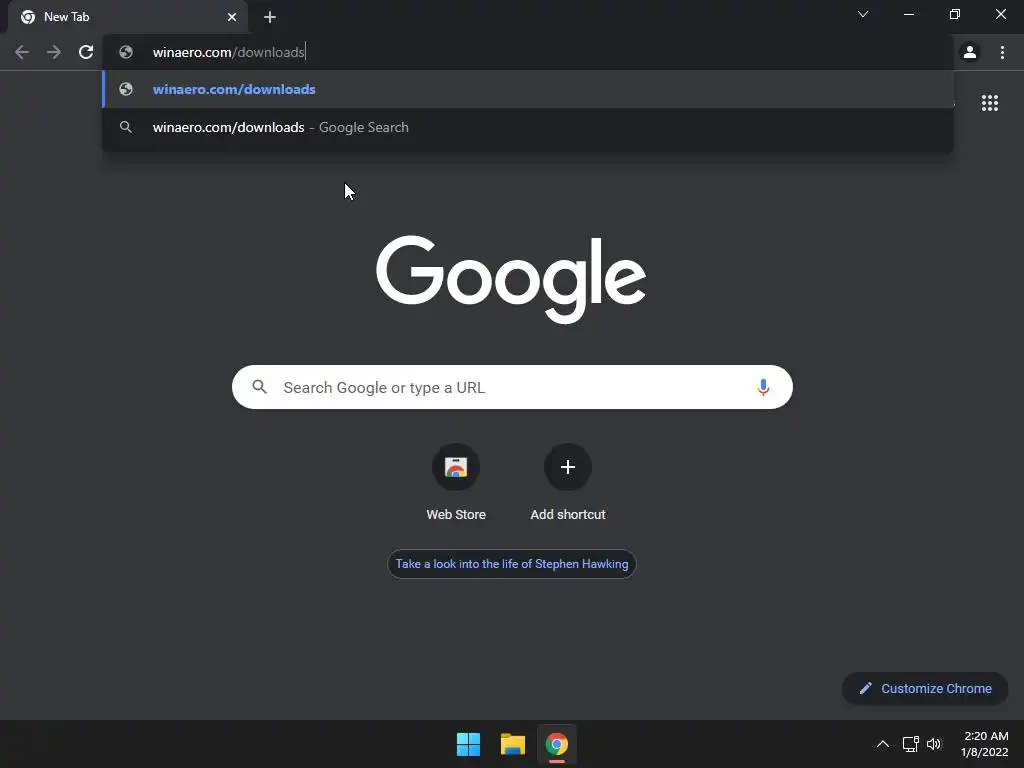This screenshot has height=768, width=1024.
Task: Click Customize Chrome button
Action: pyautogui.click(x=925, y=688)
